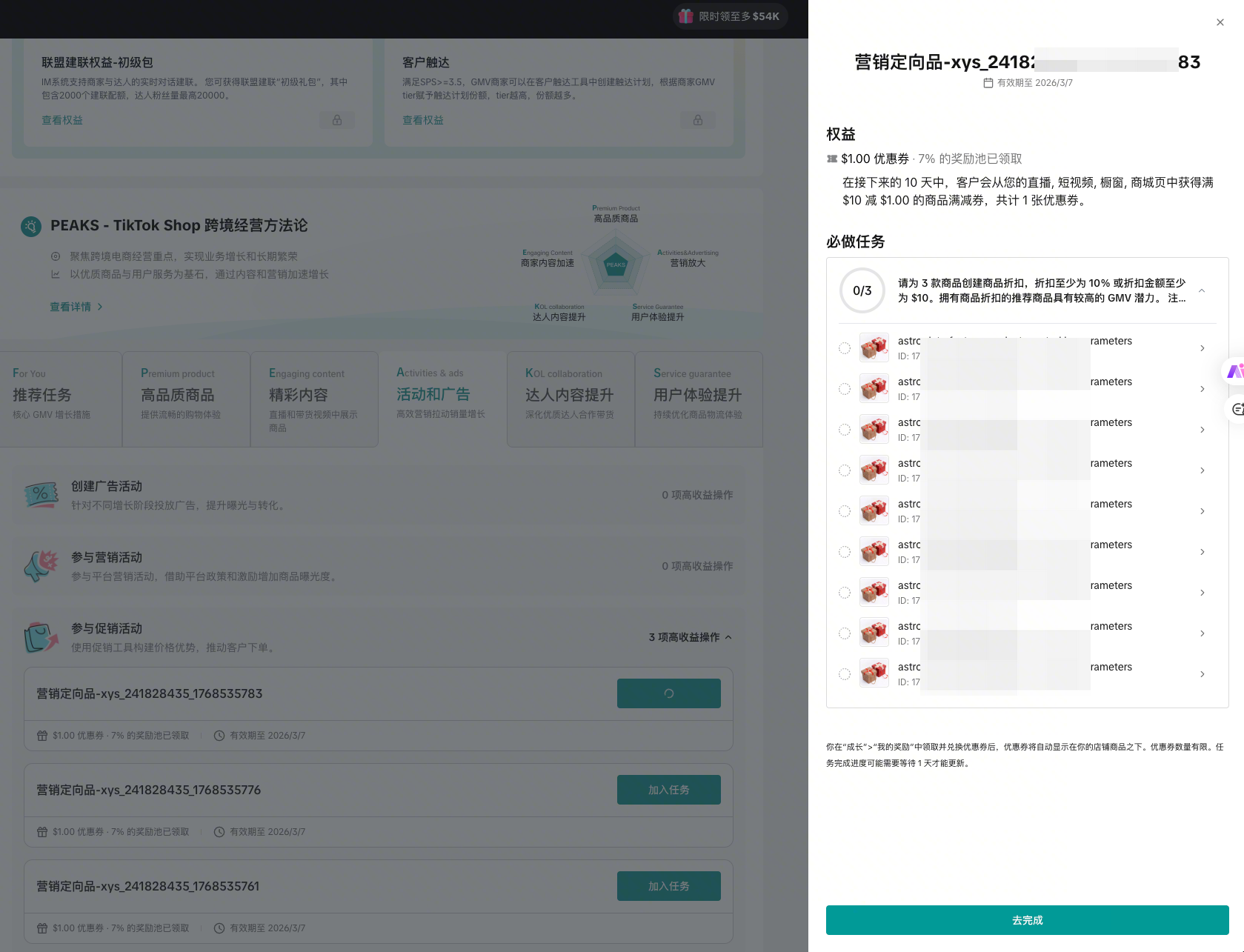The image size is (1244, 952).
Task: Select the last product radio button
Action: [845, 674]
